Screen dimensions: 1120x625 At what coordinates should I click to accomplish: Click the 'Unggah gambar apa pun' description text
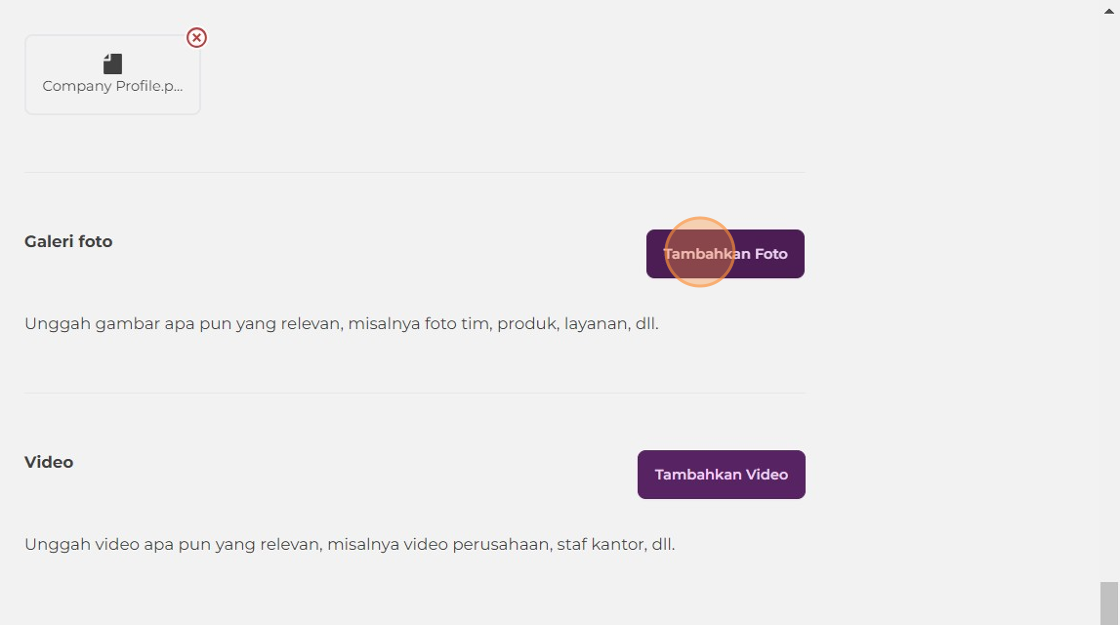pos(341,324)
